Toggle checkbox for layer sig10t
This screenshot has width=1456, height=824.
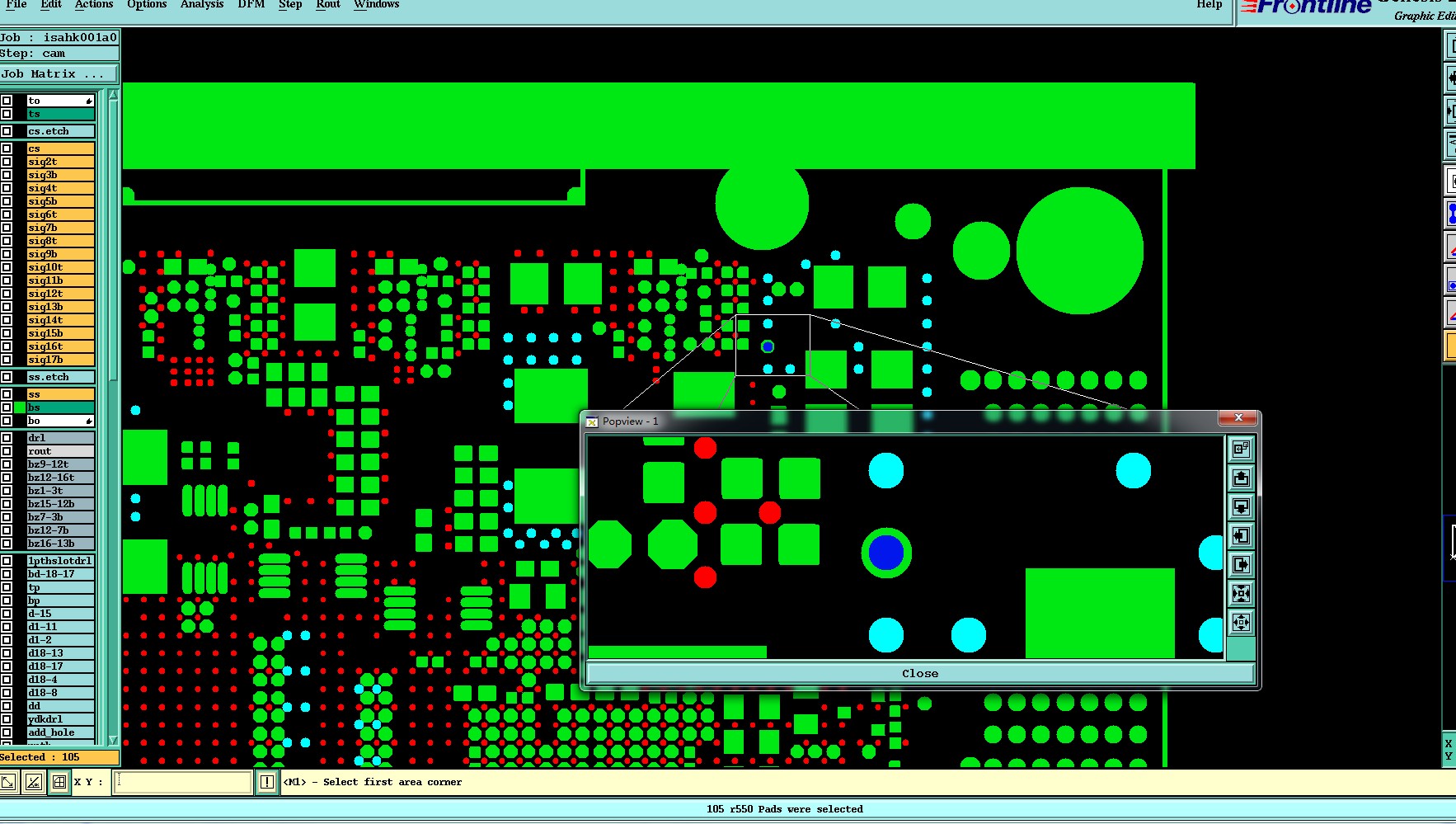[7, 267]
